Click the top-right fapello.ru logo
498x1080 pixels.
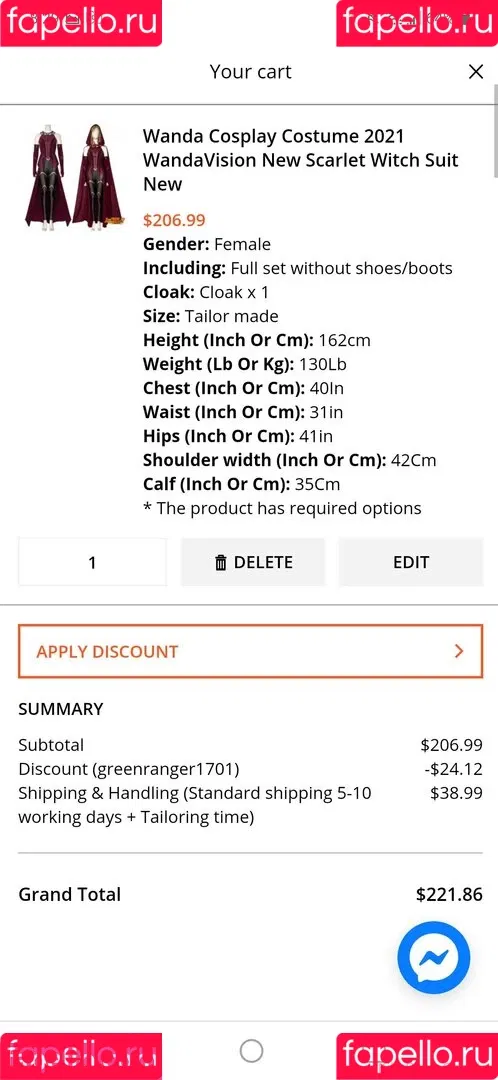click(x=417, y=23)
